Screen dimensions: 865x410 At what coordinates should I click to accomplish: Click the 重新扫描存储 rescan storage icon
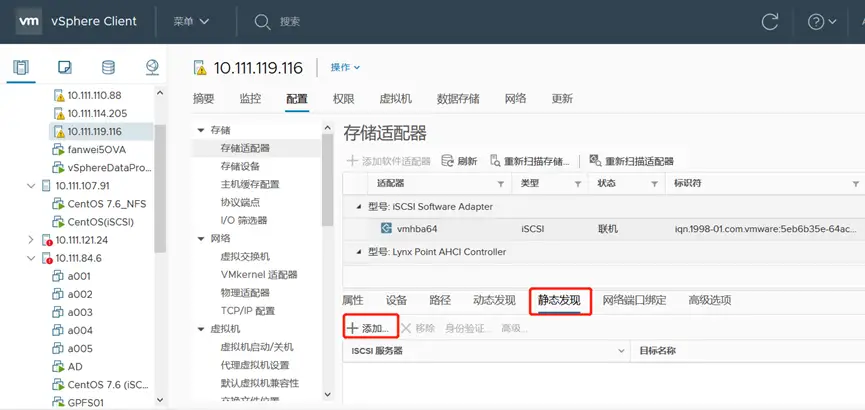[495, 161]
